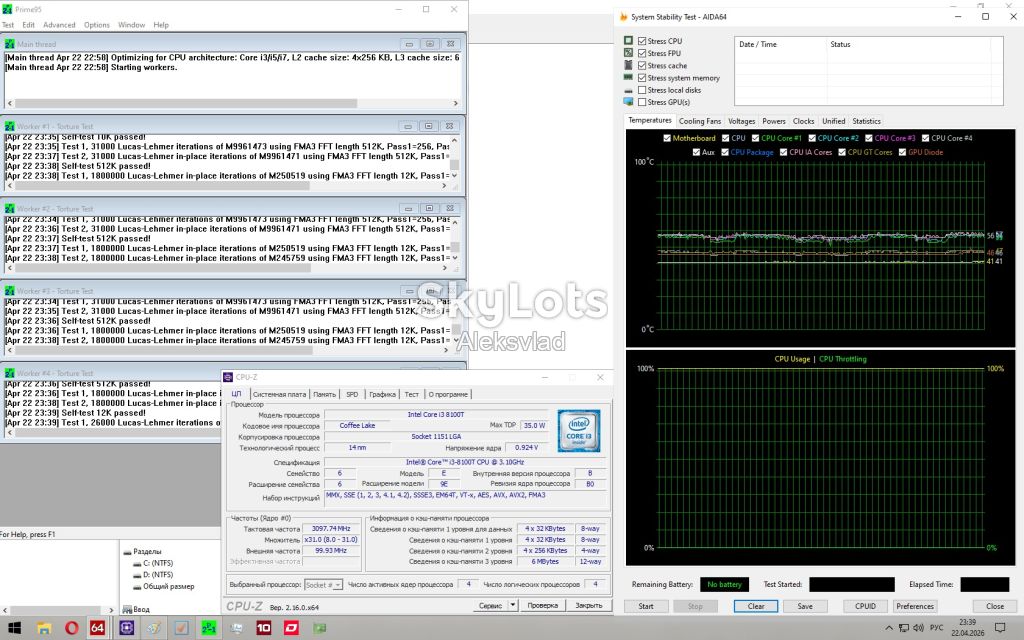Toggle Stress system memory checkbox
The image size is (1024, 640).
(642, 78)
